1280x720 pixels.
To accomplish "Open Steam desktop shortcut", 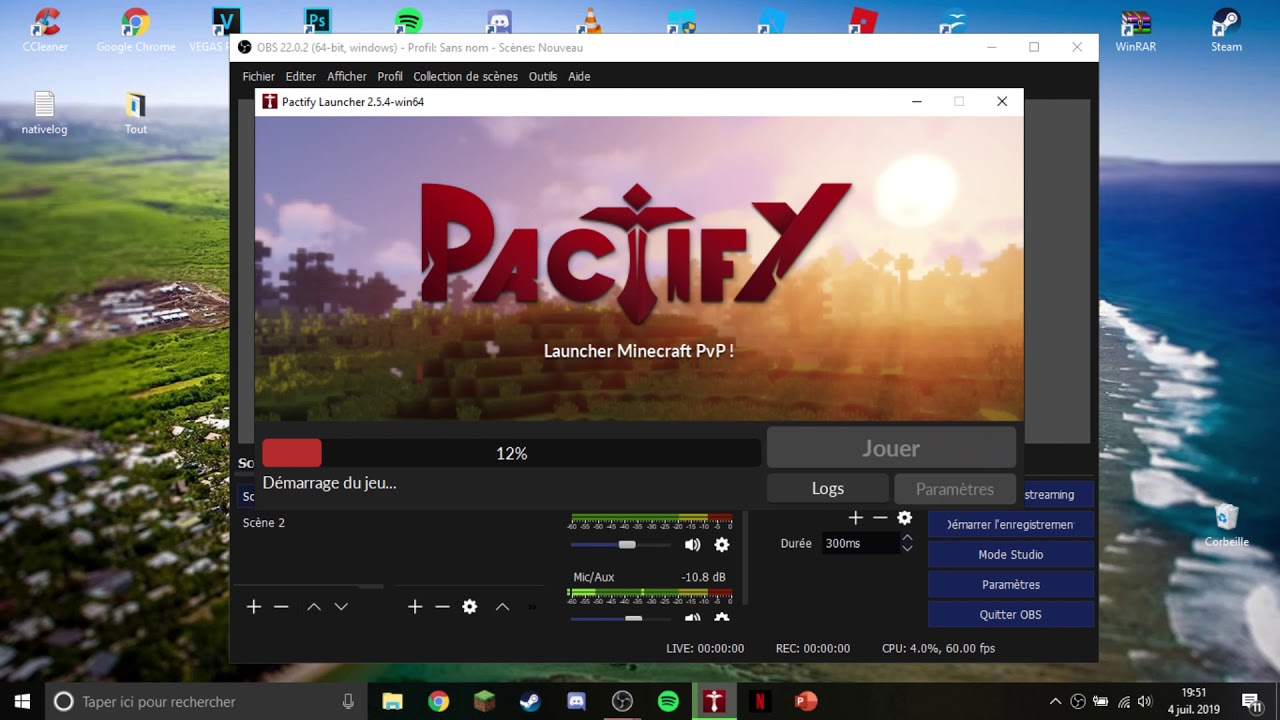I will click(1226, 30).
